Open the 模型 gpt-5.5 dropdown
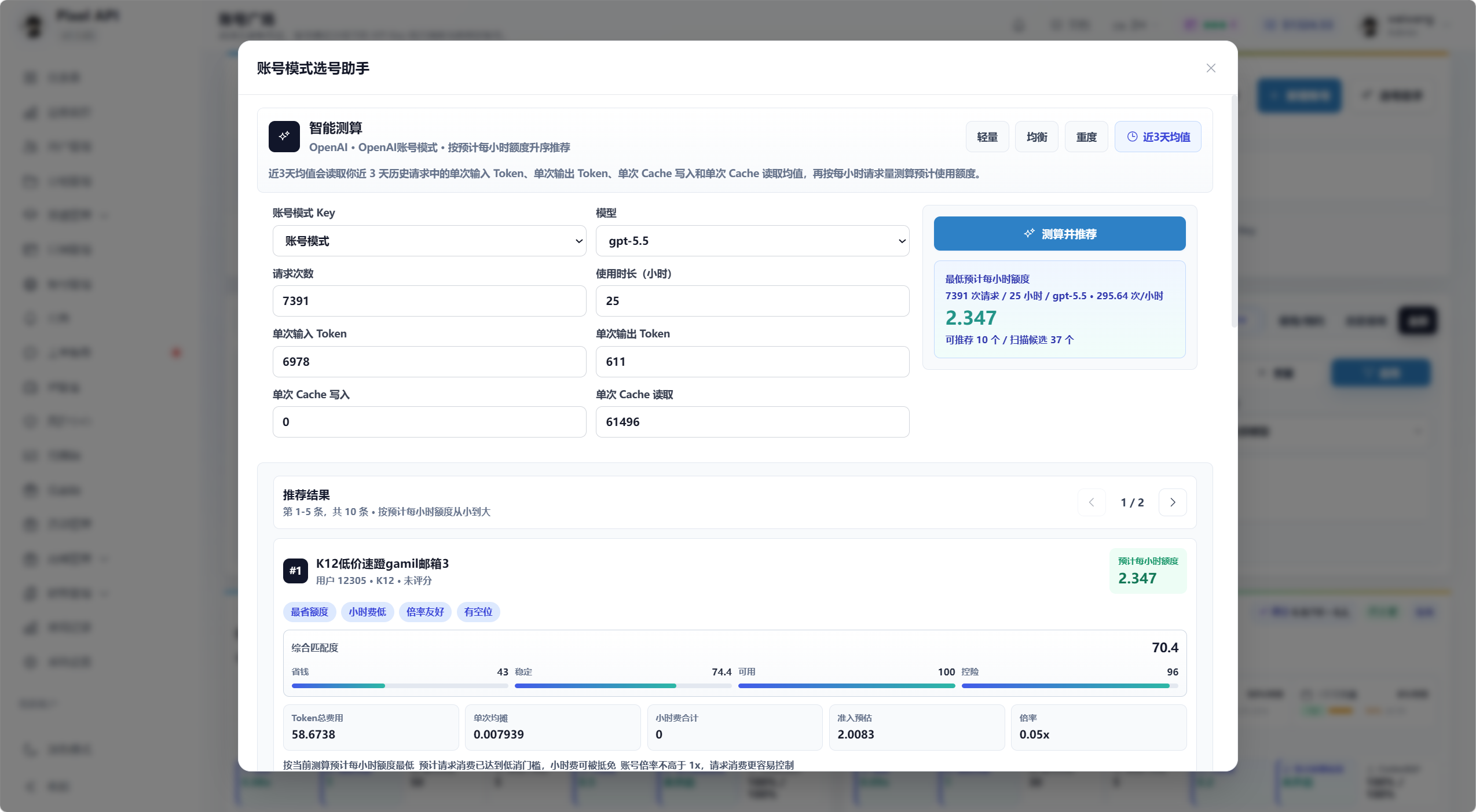Screen dimensions: 1476x812 [x=752, y=241]
